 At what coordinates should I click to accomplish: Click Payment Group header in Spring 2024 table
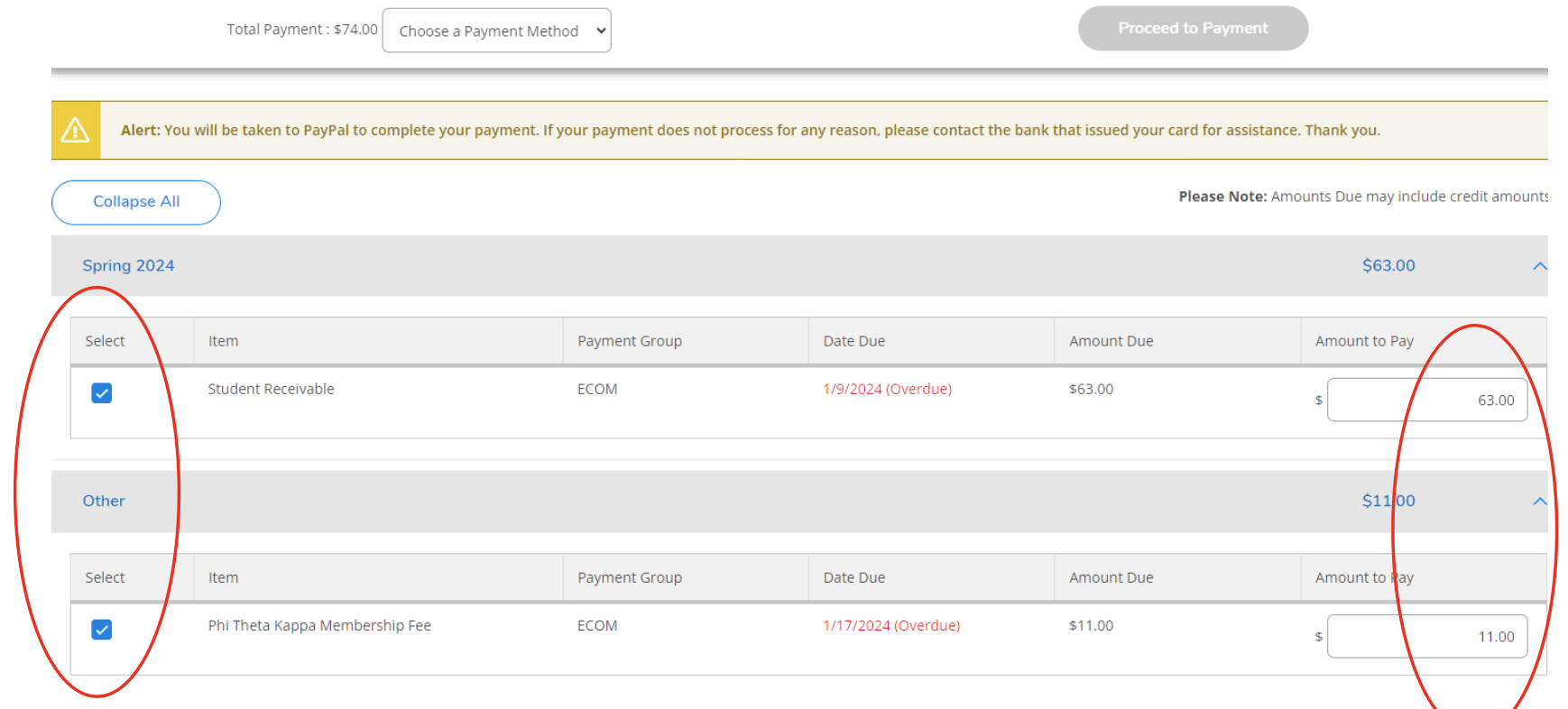pyautogui.click(x=630, y=341)
